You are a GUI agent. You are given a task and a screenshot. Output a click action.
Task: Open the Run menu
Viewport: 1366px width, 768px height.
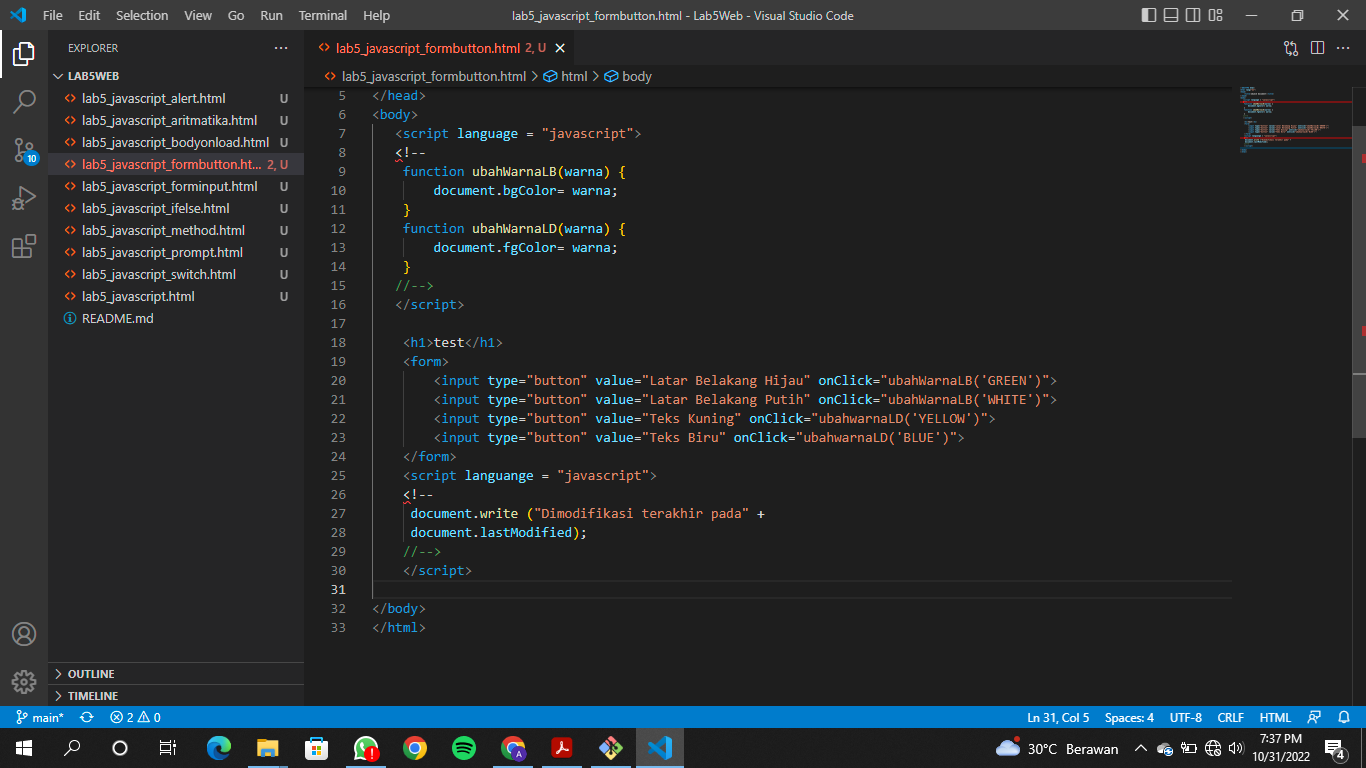pos(271,15)
